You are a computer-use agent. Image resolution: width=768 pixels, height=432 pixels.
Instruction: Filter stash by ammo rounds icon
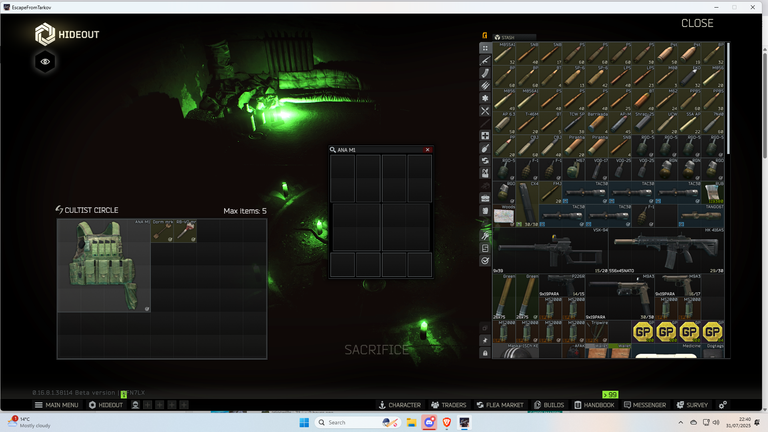tap(485, 86)
